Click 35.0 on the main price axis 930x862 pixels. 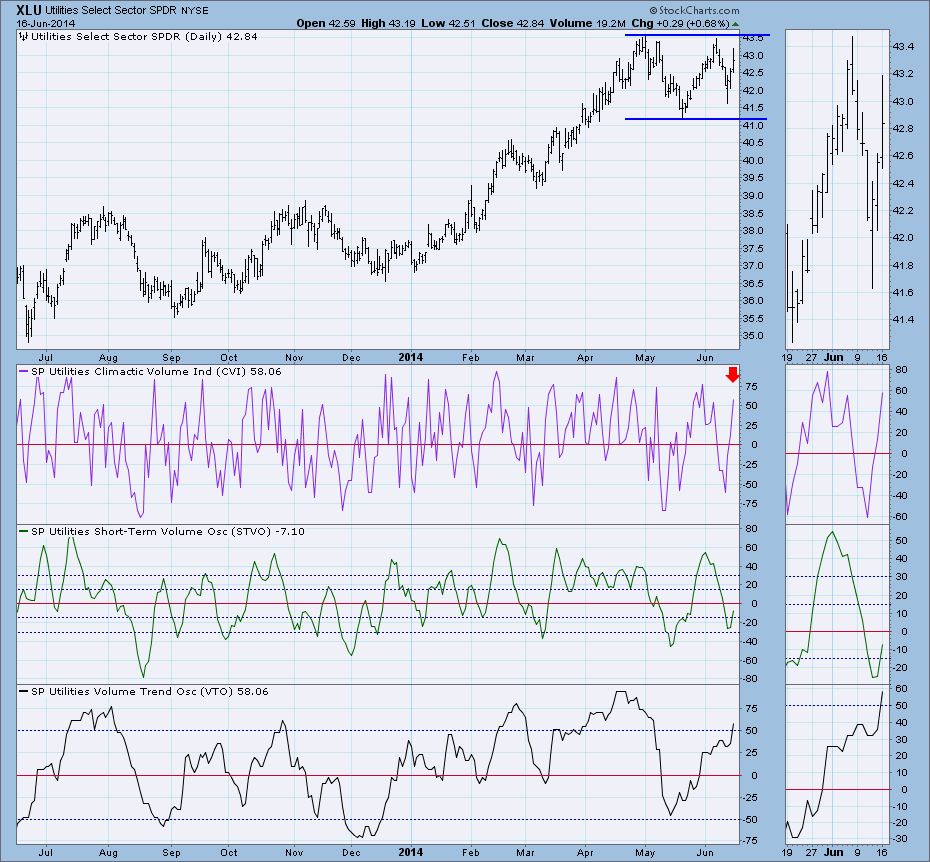[753, 336]
